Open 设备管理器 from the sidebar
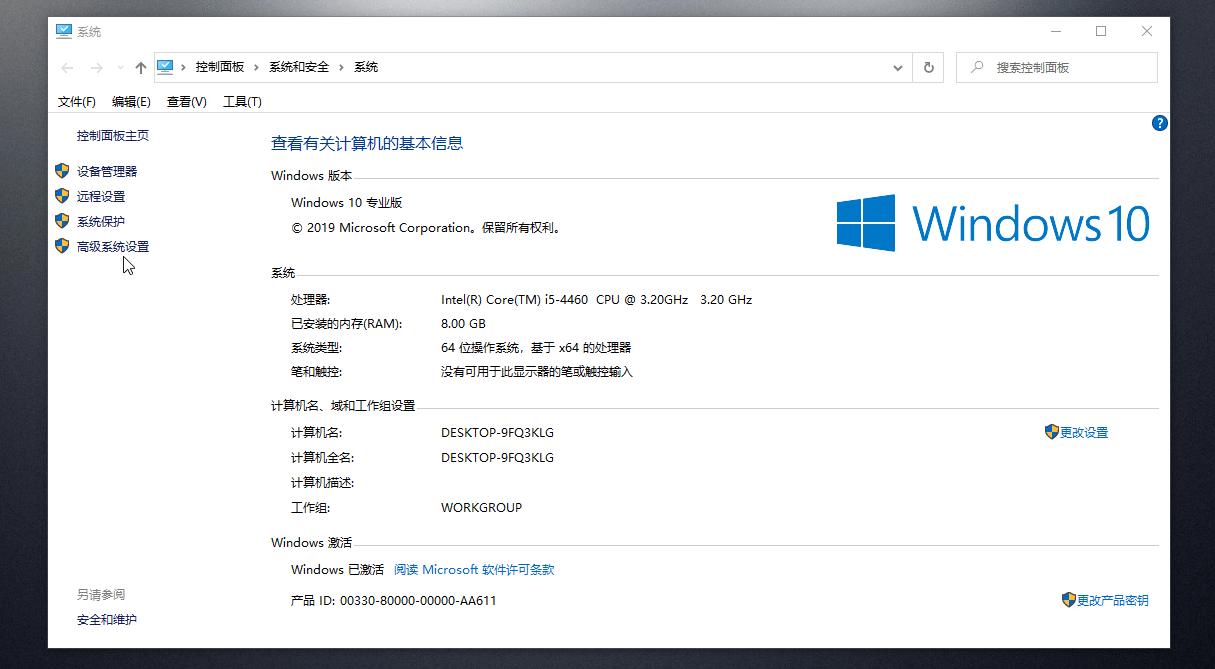 tap(106, 170)
